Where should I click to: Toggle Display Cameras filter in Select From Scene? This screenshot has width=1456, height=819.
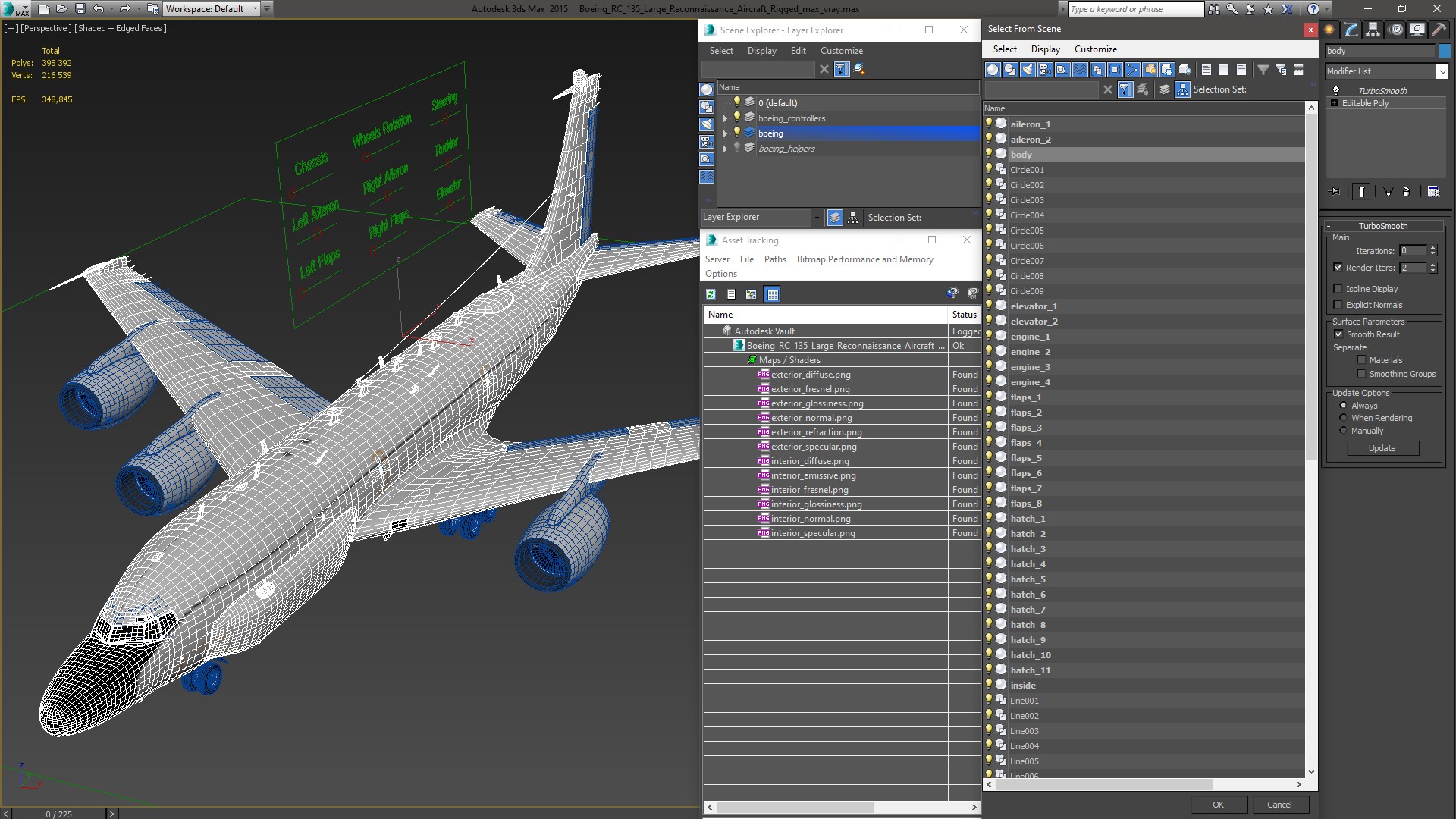(1045, 70)
